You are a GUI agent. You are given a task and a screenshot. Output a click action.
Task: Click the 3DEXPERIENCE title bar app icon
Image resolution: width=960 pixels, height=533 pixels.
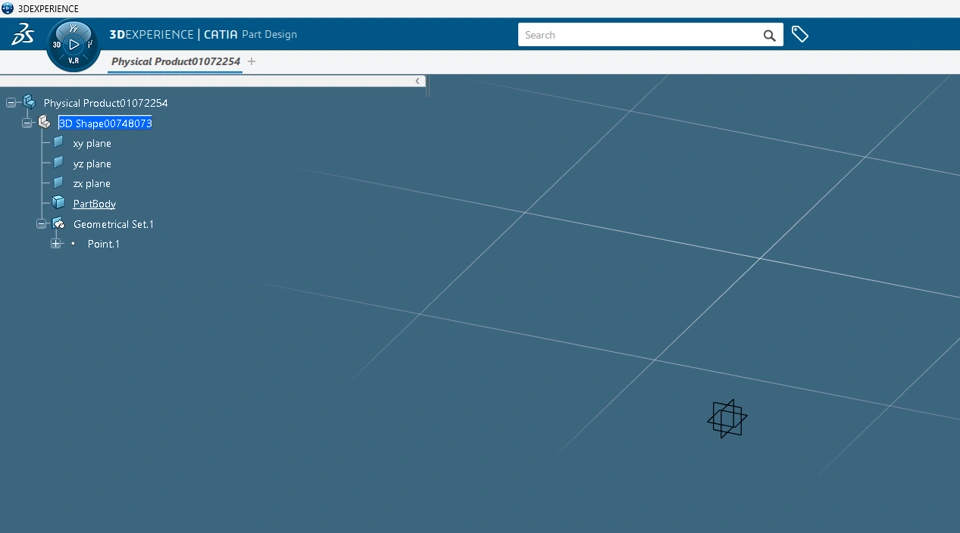[7, 9]
